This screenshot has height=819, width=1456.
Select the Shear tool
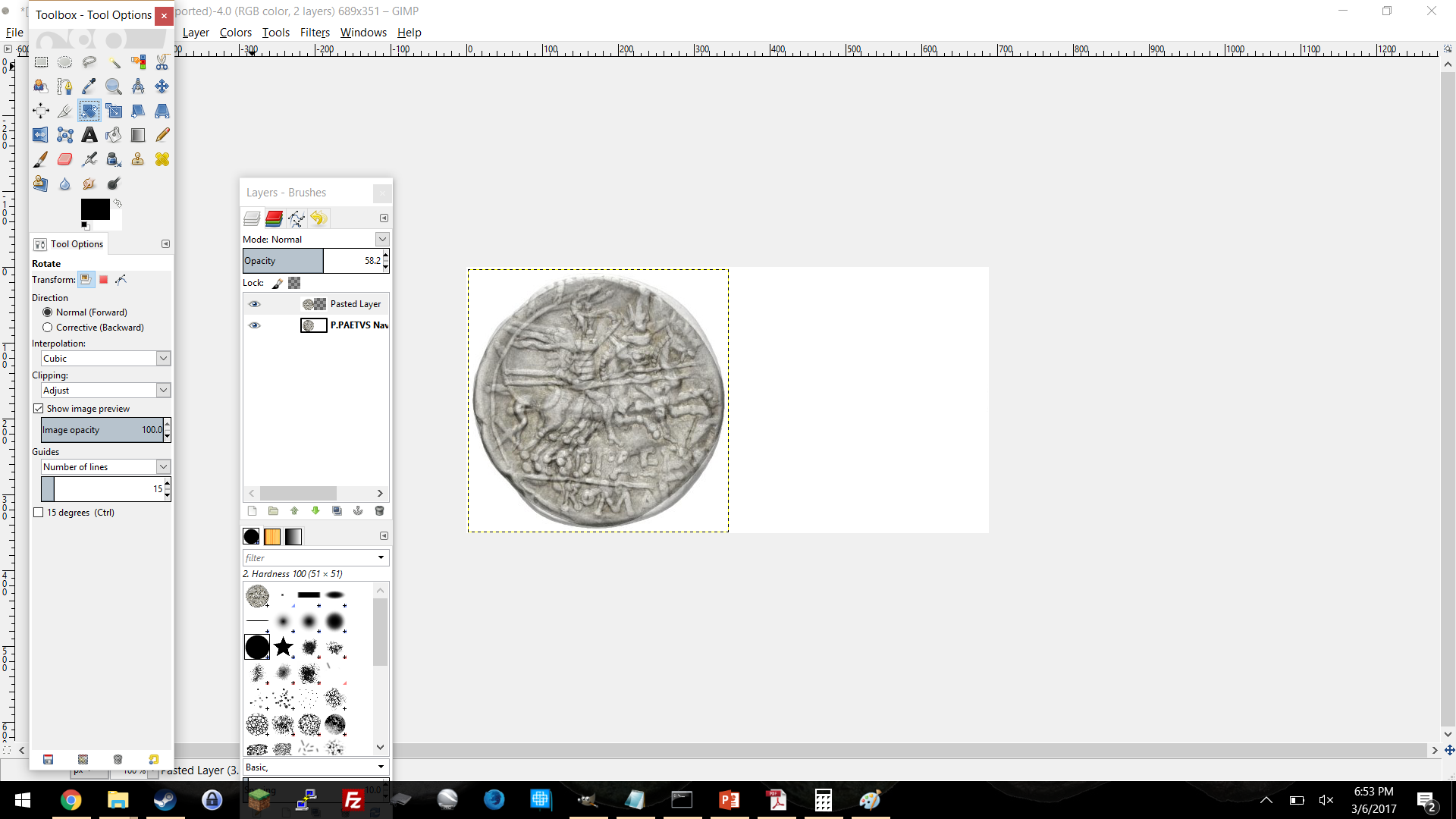click(138, 111)
